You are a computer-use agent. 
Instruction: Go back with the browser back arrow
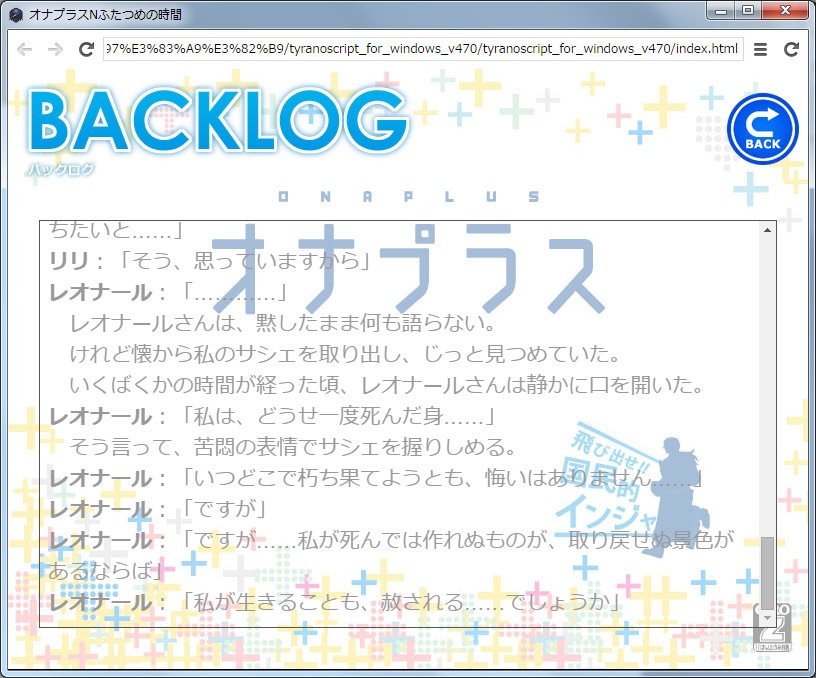pos(24,49)
